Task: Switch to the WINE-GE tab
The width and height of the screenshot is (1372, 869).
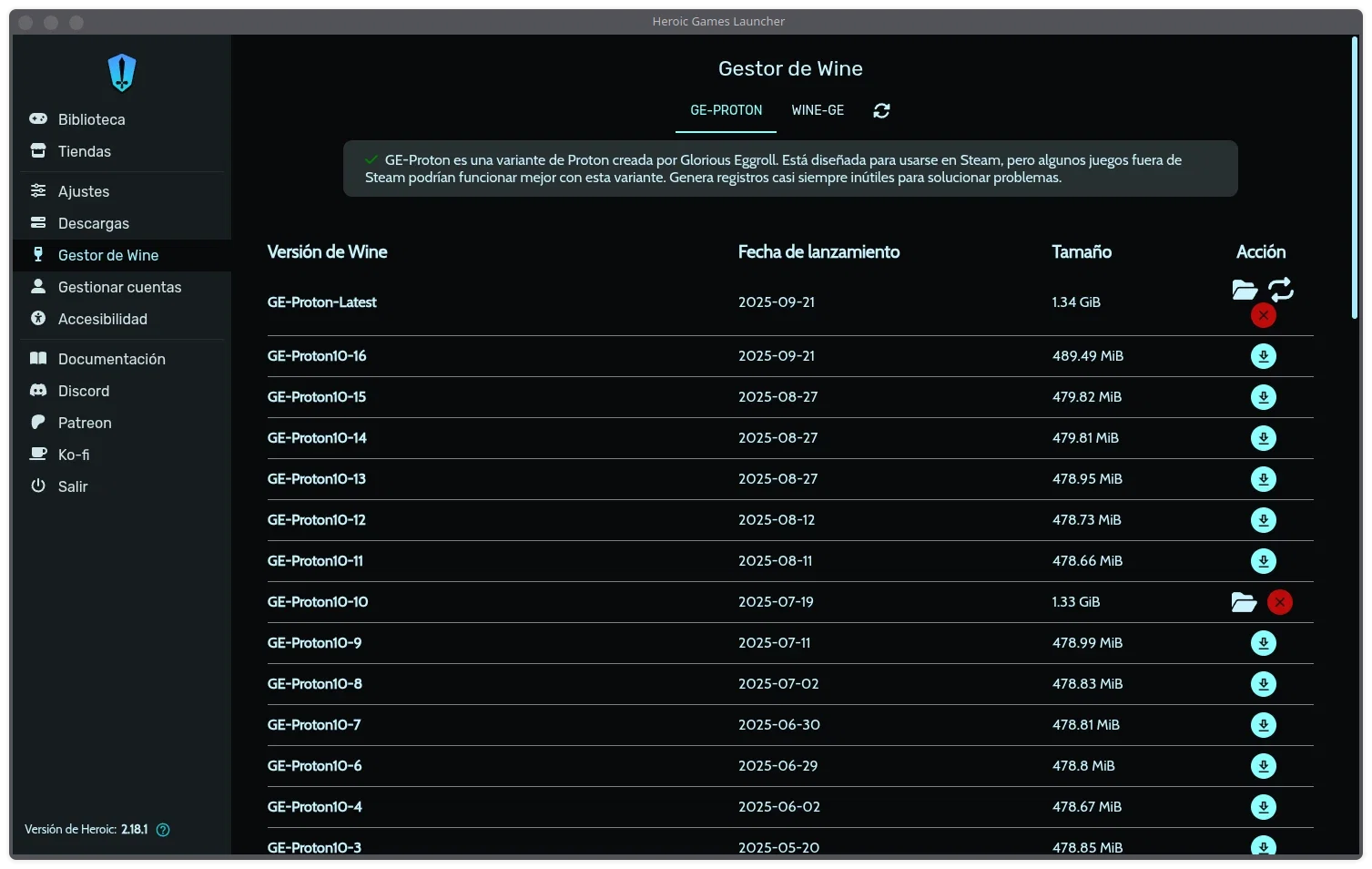Action: pyautogui.click(x=818, y=110)
